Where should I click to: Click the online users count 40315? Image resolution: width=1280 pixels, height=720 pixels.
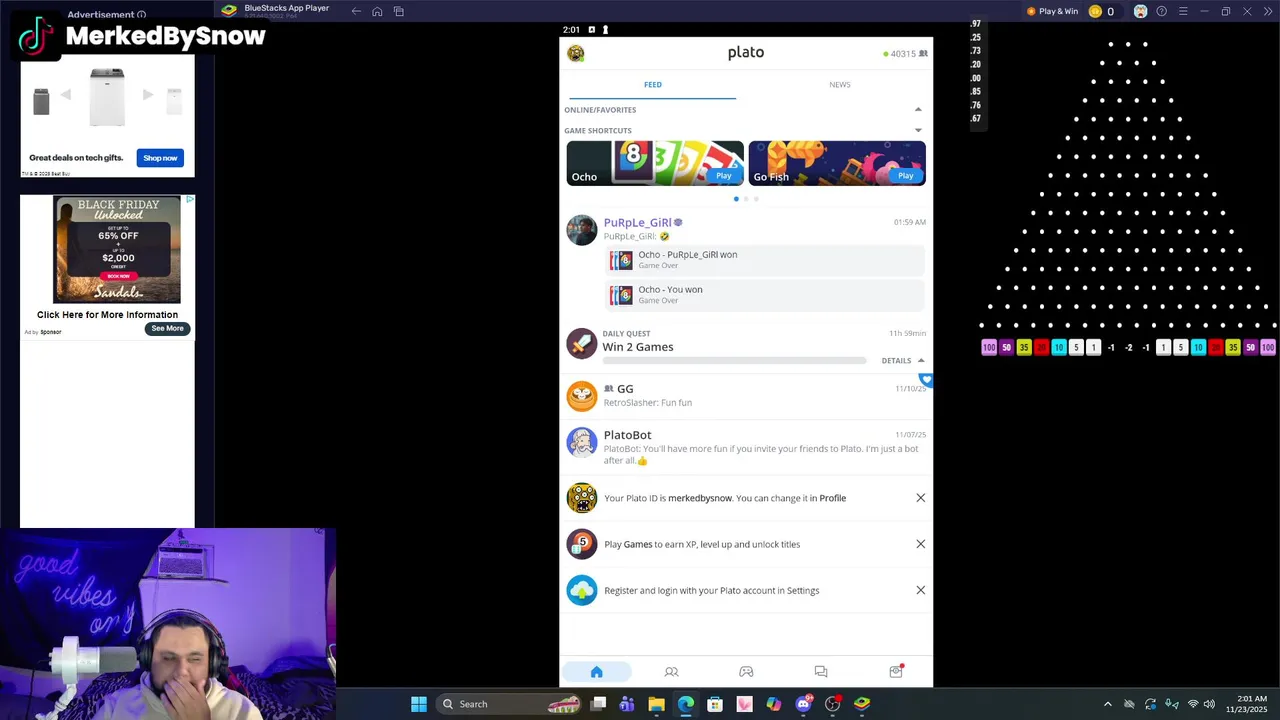point(905,54)
